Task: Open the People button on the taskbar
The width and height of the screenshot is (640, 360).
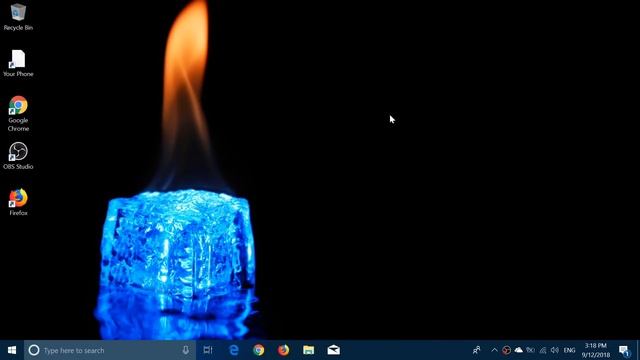Action: [x=476, y=350]
